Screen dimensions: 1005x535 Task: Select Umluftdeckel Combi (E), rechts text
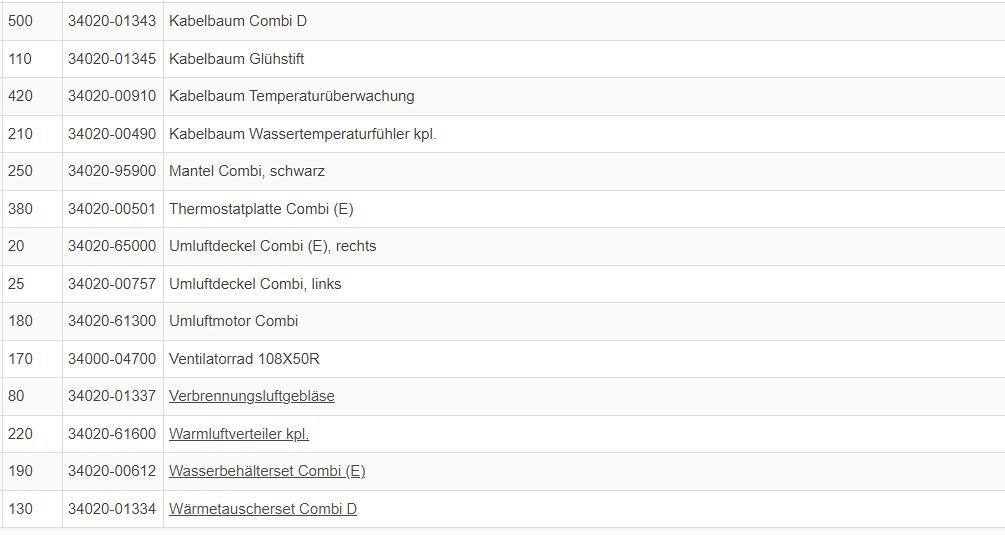272,246
